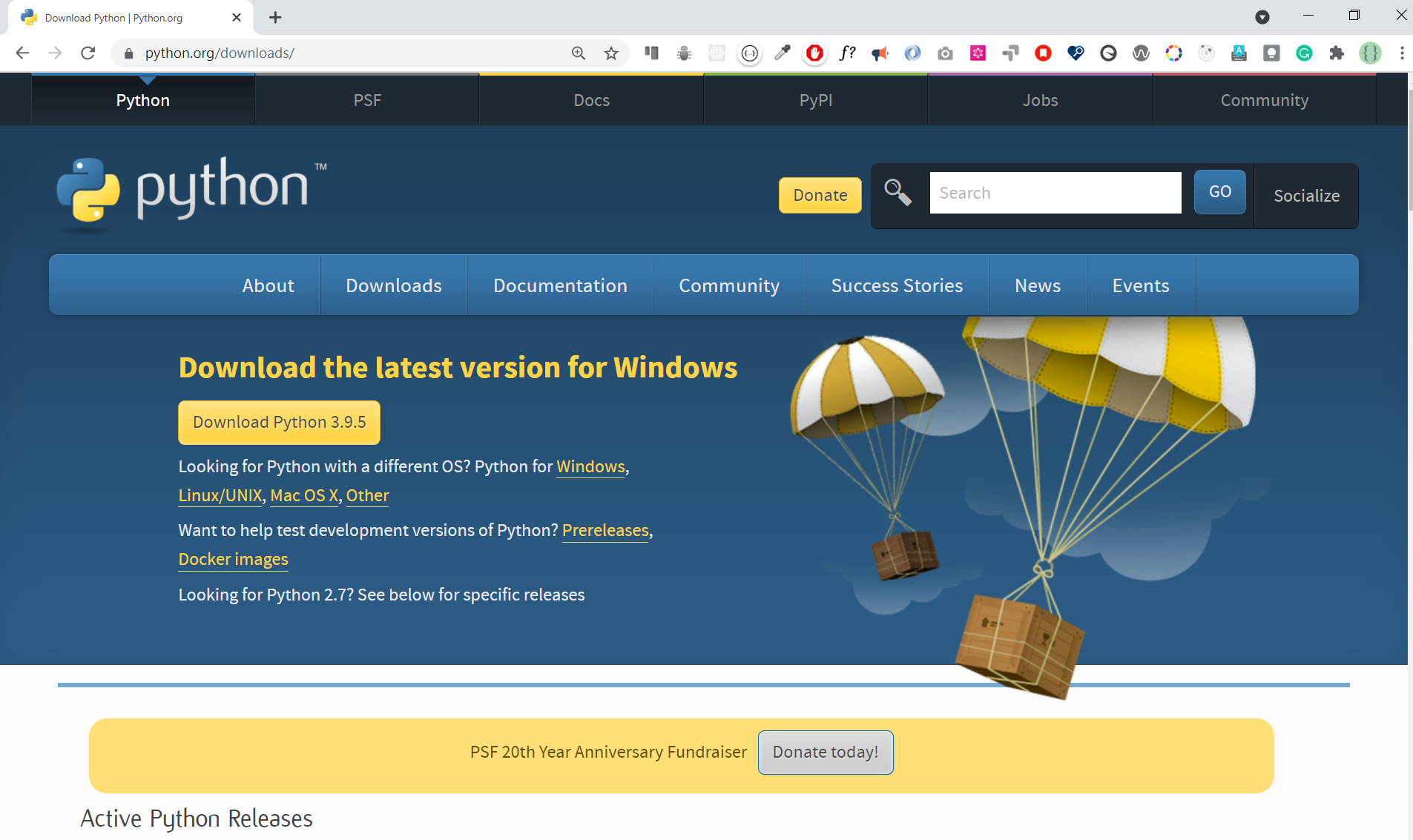The image size is (1413, 840).
Task: Open the Jobs top navigation tab
Action: (1041, 100)
